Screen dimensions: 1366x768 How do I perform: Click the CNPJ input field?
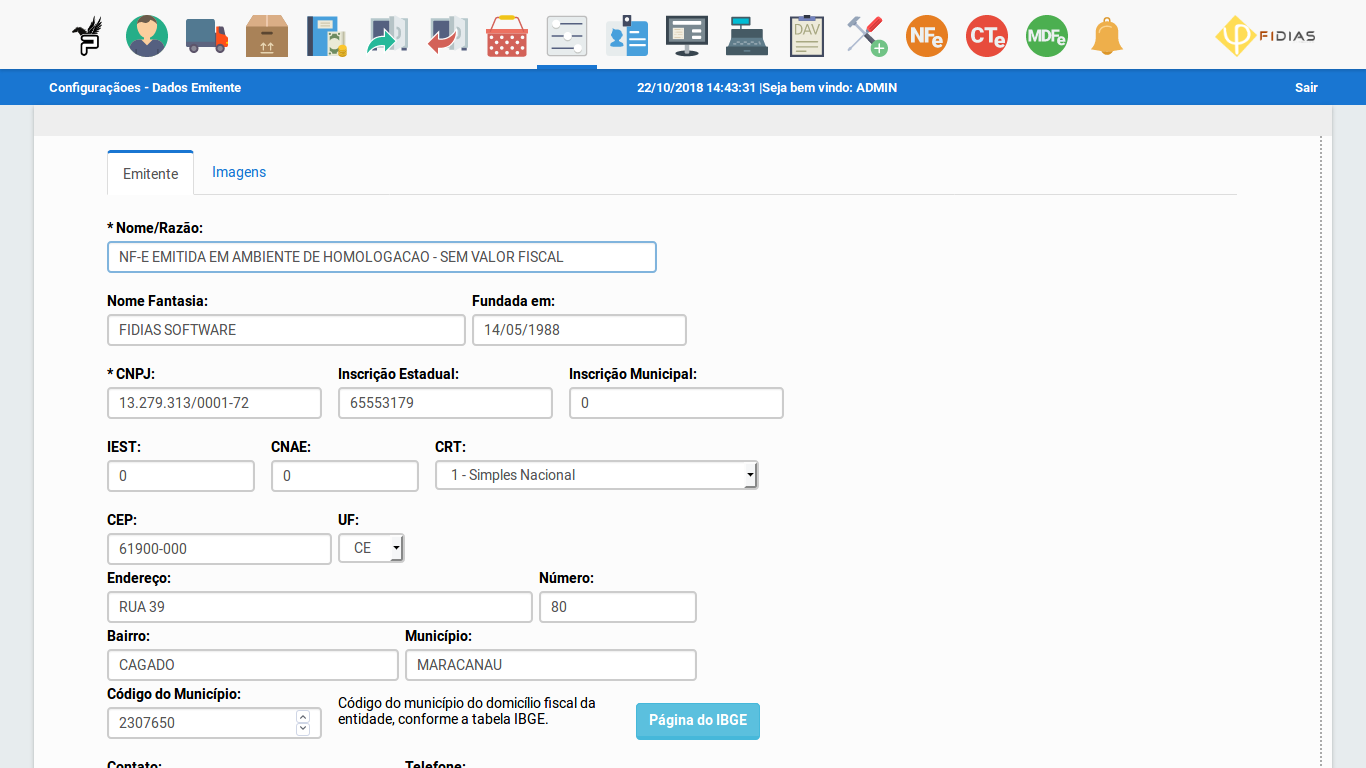tap(214, 403)
